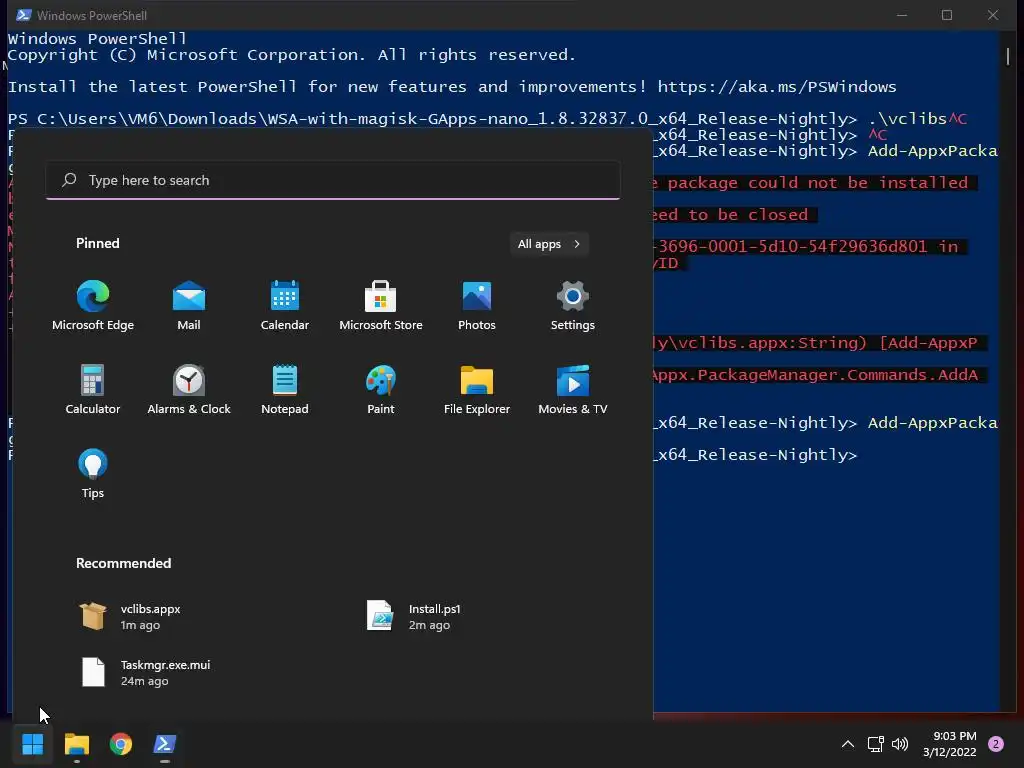Image resolution: width=1024 pixels, height=768 pixels.
Task: Click the PowerShell window title icon
Action: coord(24,15)
